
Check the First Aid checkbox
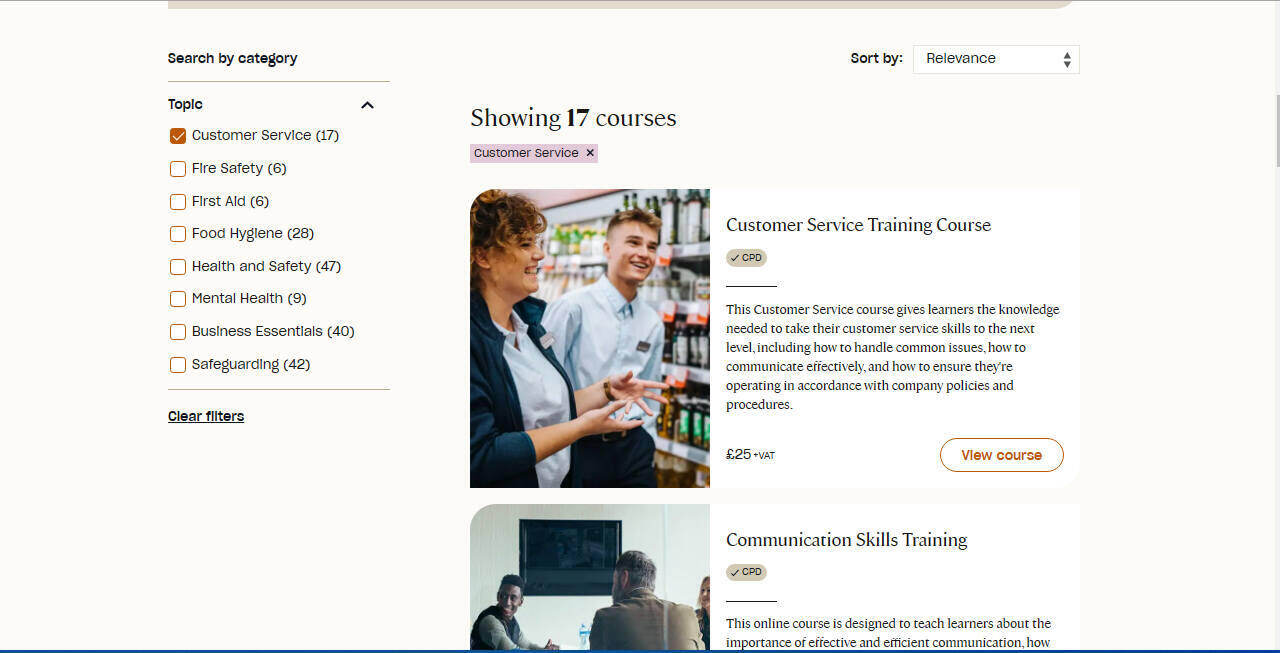pyautogui.click(x=177, y=201)
